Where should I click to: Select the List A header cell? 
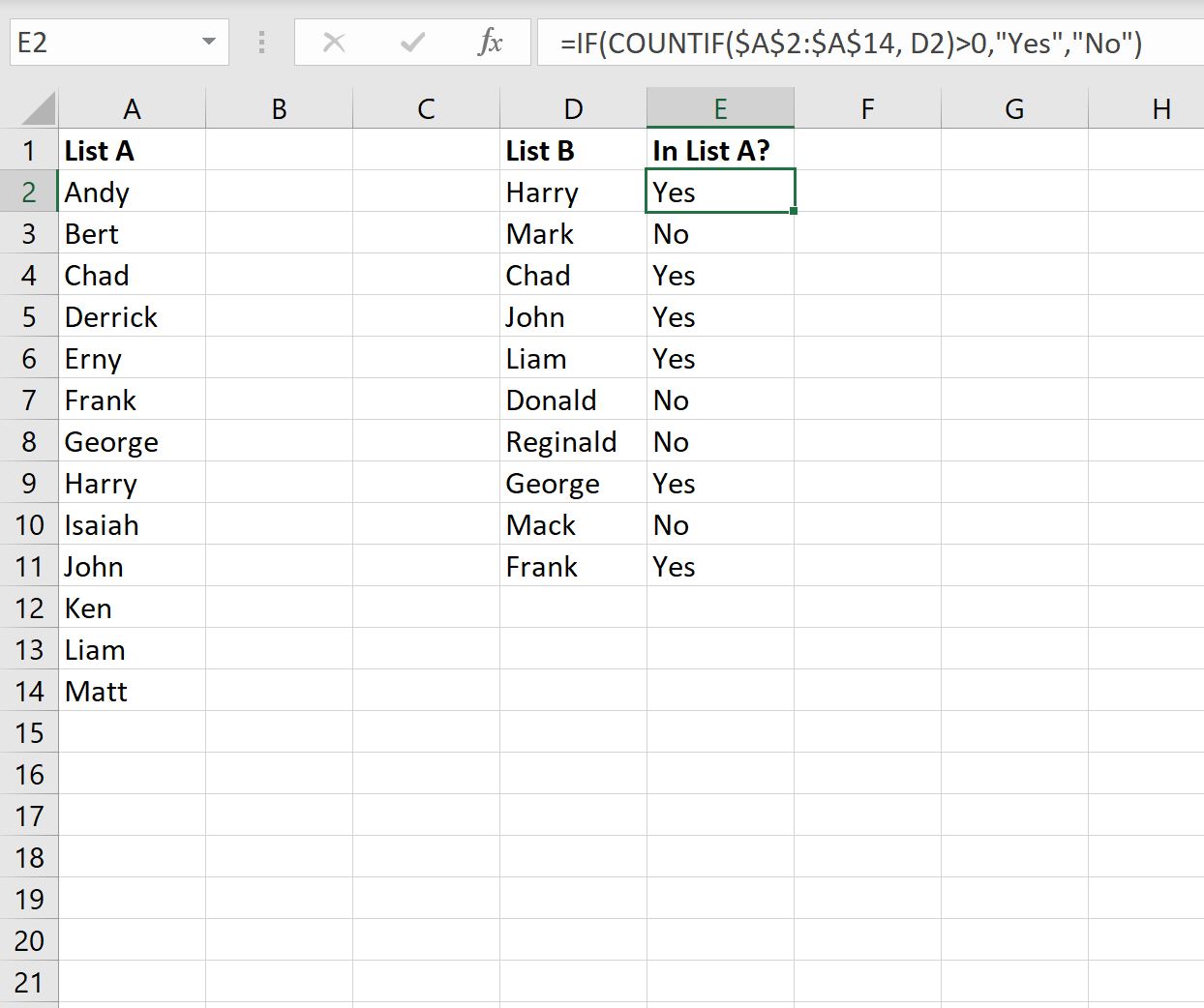pos(132,150)
